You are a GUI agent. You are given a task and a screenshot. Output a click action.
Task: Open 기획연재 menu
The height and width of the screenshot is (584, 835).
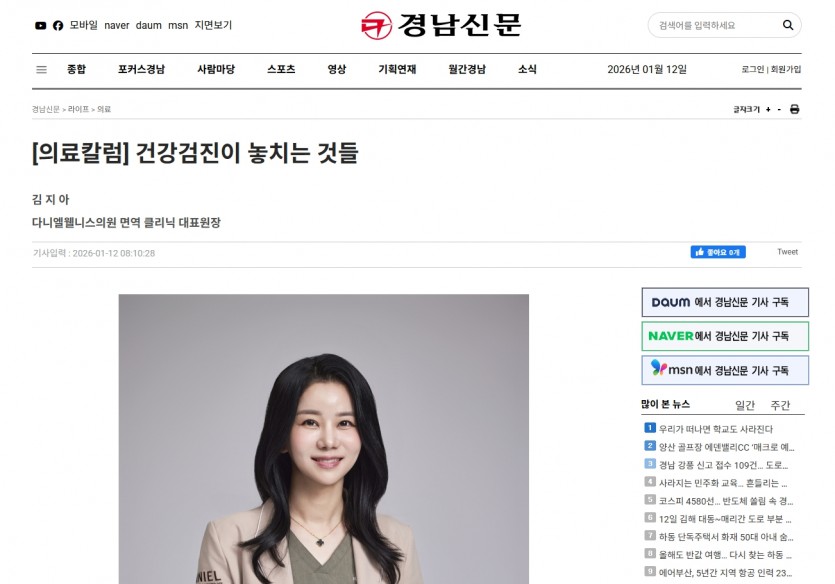pos(397,69)
